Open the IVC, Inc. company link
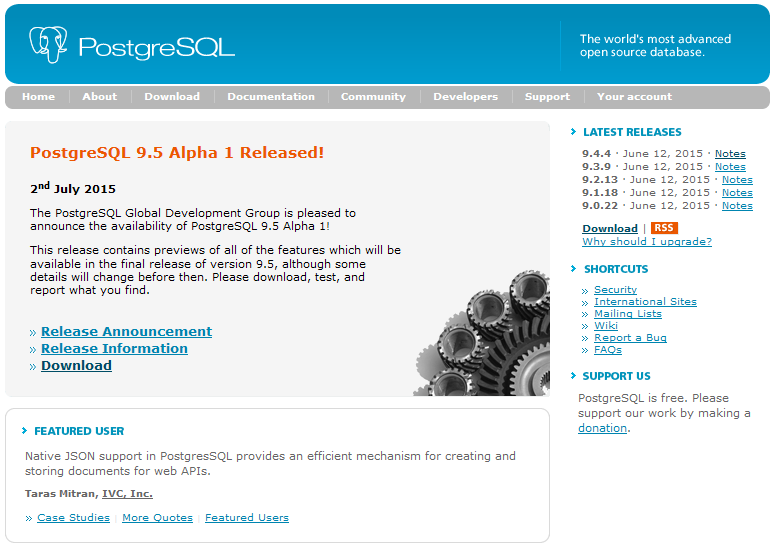This screenshot has height=560, width=776. [x=127, y=494]
